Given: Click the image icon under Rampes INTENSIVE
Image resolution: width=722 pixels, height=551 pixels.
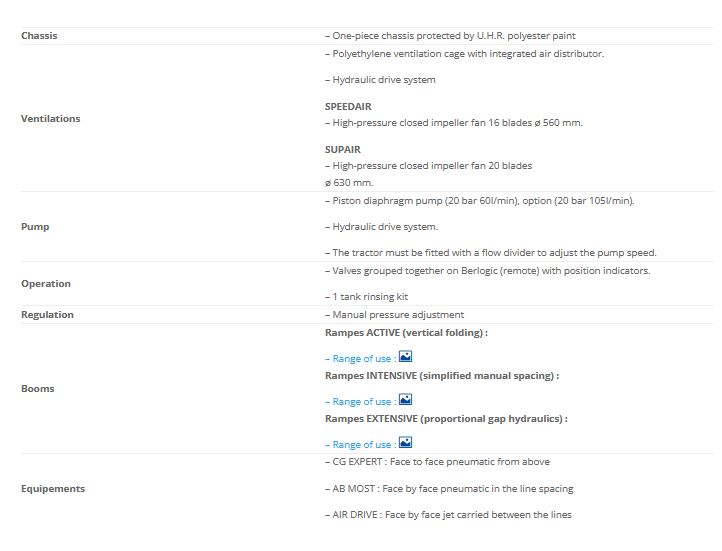Looking at the screenshot, I should tap(405, 399).
